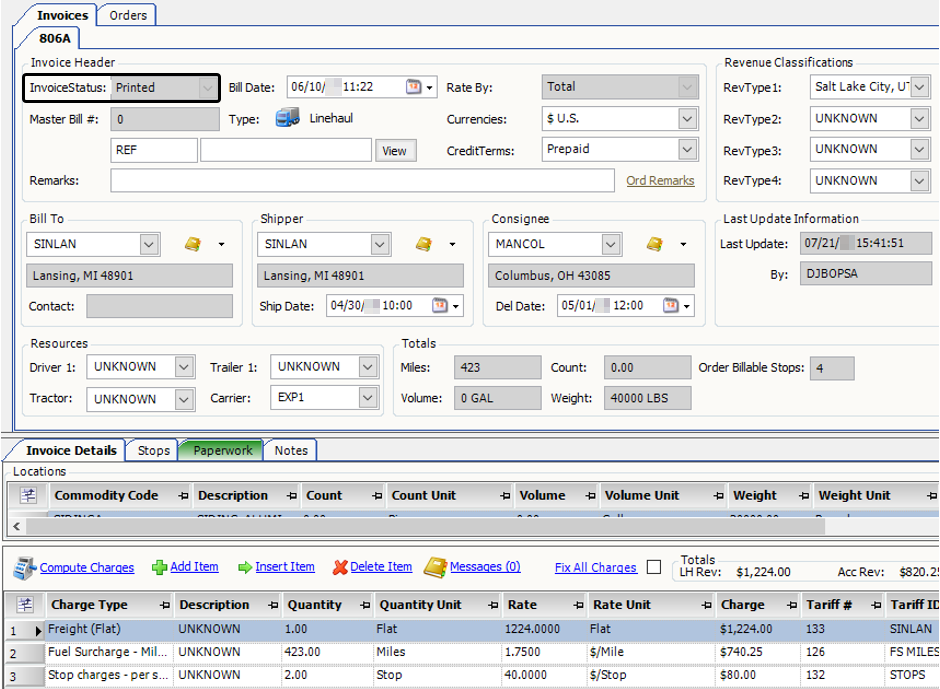The height and width of the screenshot is (689, 940).
Task: Click the red Delete Item X icon
Action: 340,567
